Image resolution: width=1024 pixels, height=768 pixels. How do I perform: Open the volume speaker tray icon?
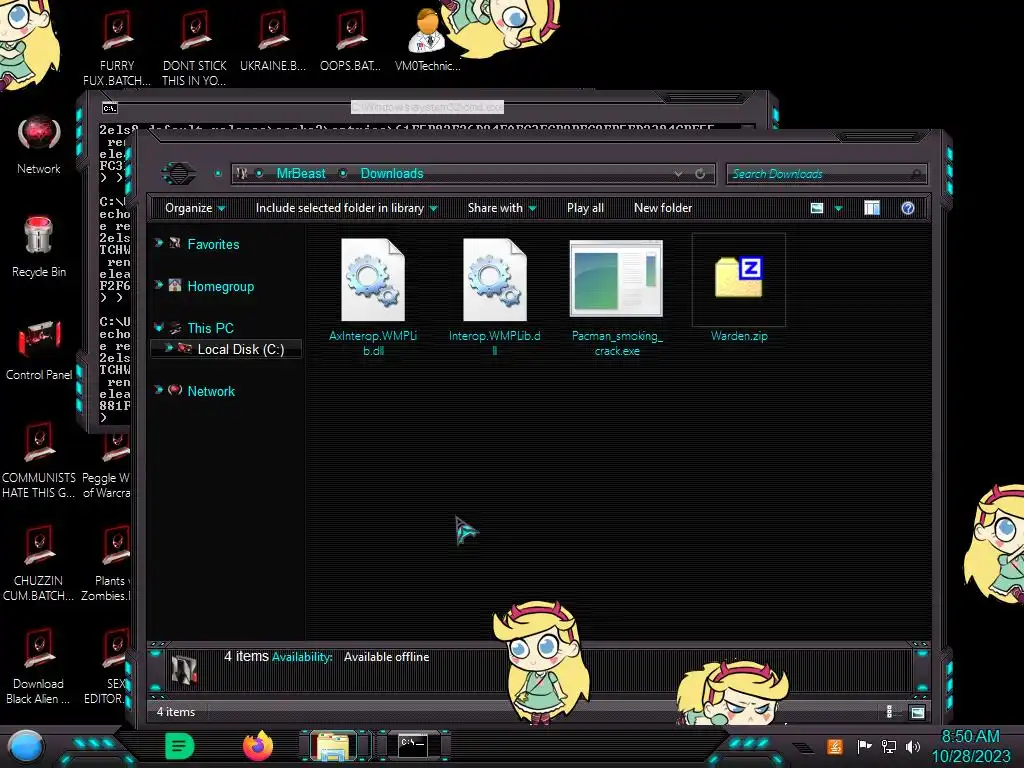[913, 746]
